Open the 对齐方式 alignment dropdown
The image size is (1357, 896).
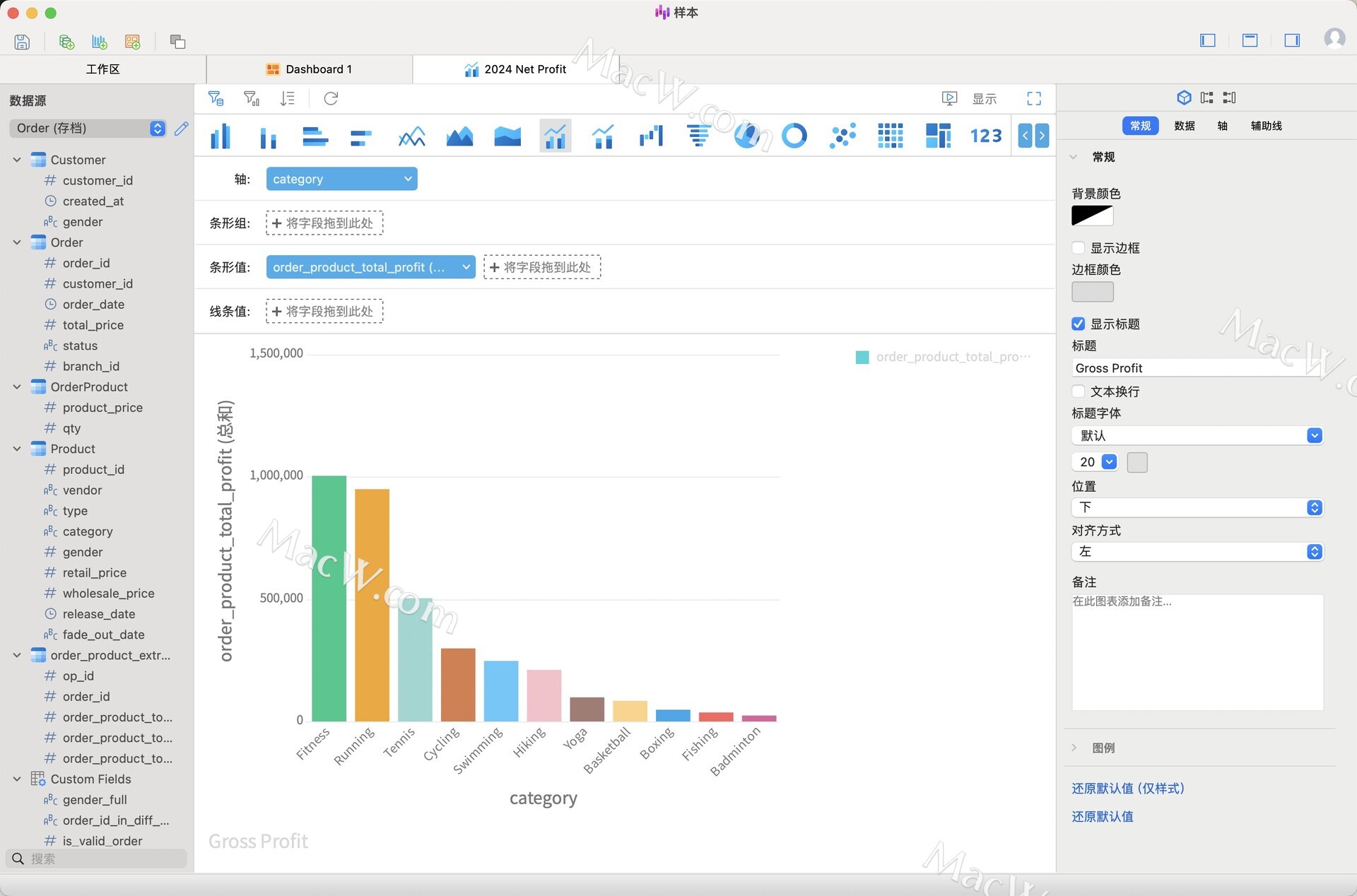[1197, 552]
